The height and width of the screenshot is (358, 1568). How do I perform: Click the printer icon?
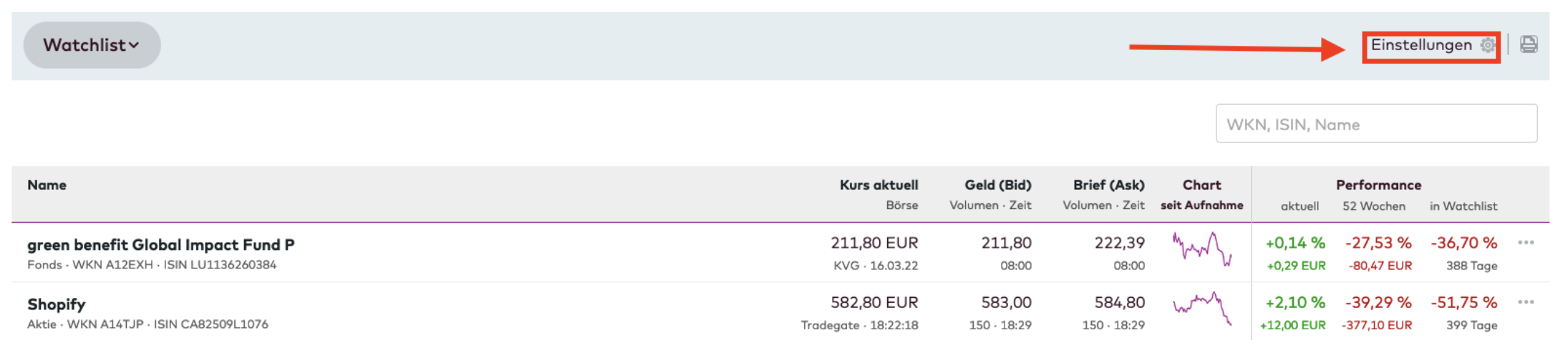1529,44
